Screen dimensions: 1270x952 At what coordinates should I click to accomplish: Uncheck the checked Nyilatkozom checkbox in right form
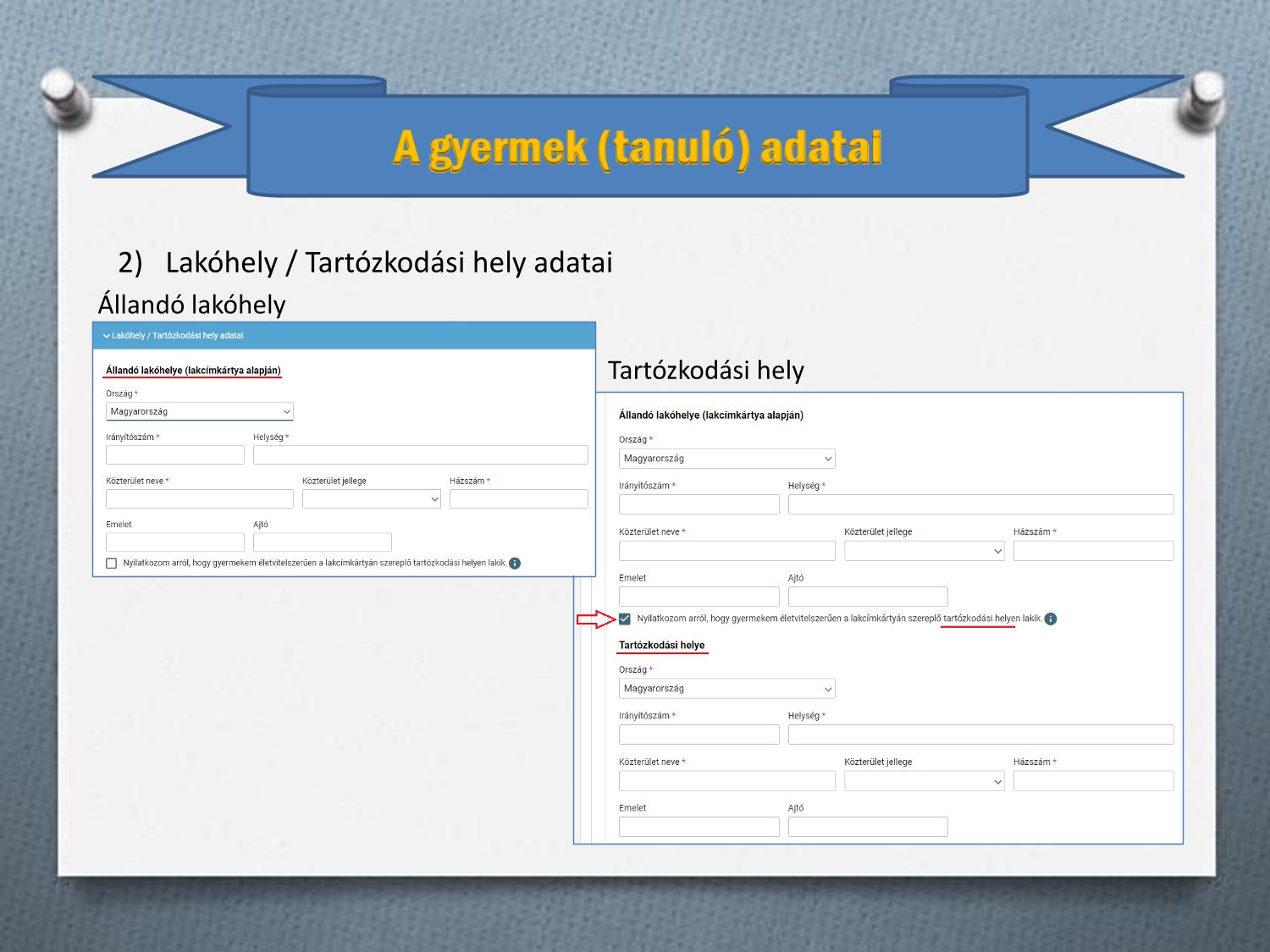point(625,619)
